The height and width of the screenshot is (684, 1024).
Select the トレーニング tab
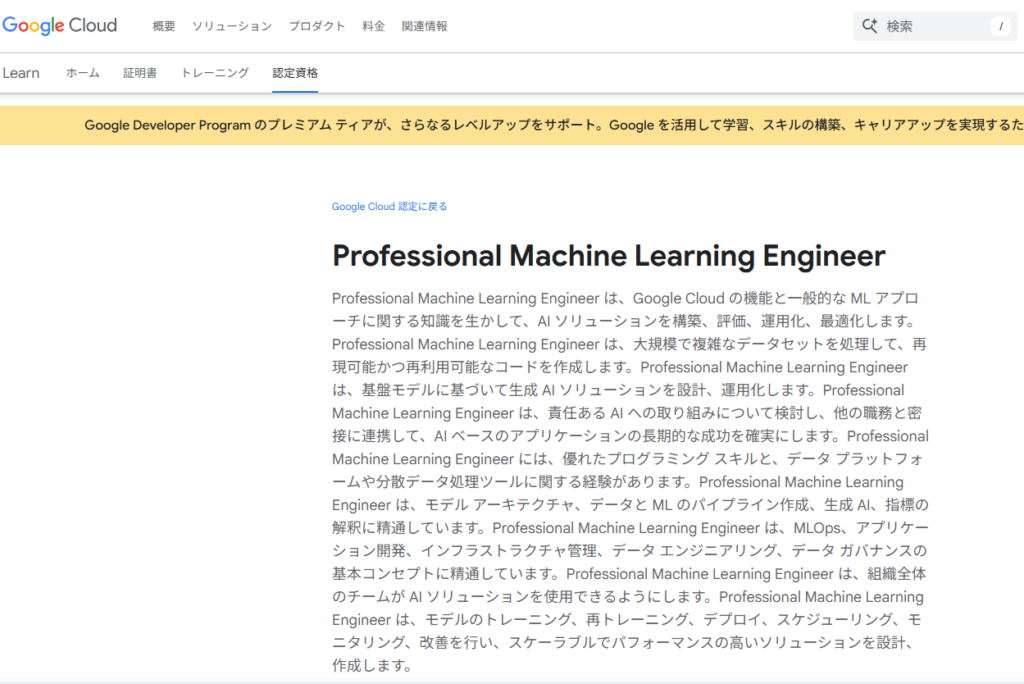(215, 73)
